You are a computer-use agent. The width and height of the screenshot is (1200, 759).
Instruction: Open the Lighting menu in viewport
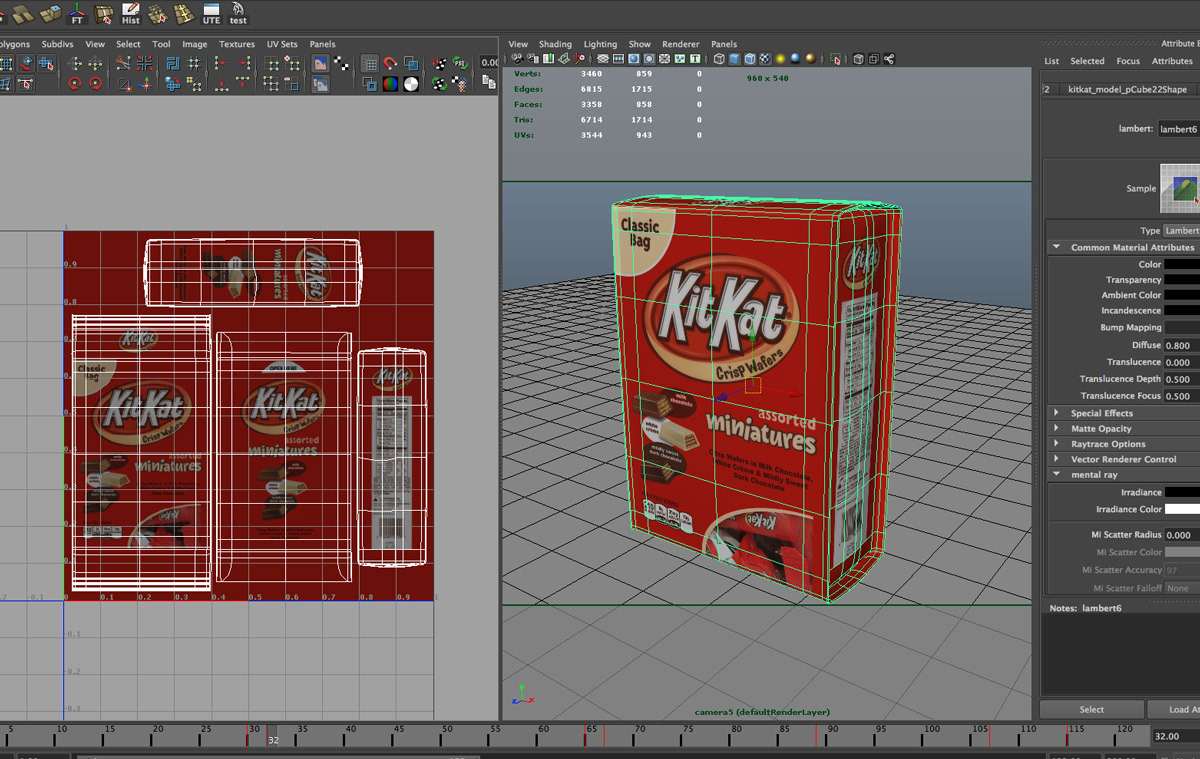600,44
